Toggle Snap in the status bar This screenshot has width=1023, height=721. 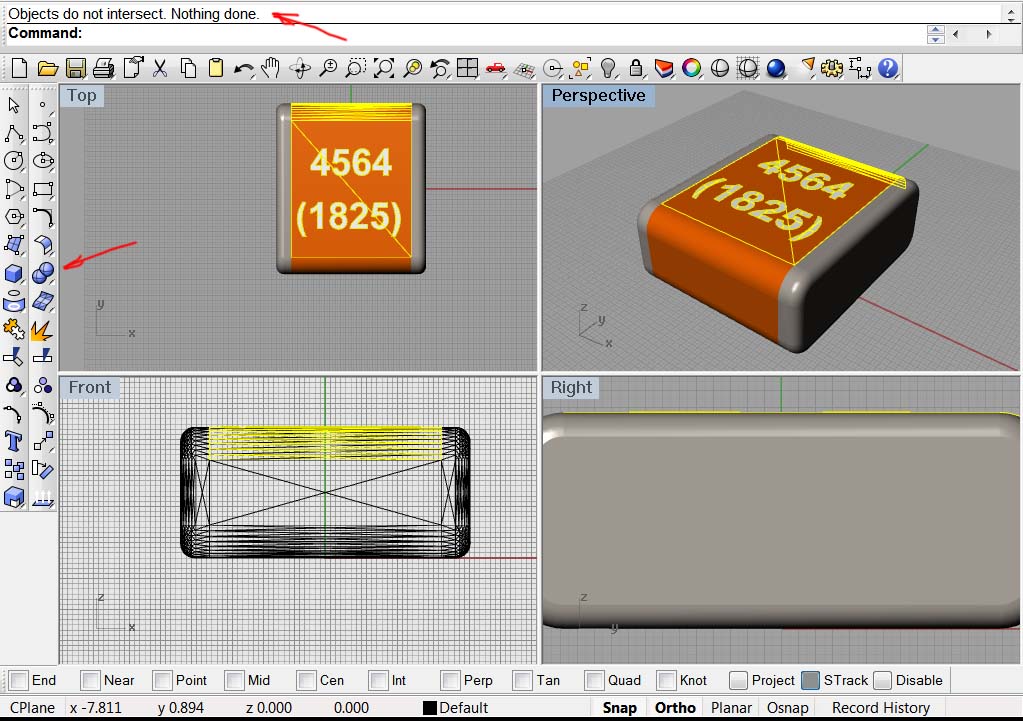(619, 708)
